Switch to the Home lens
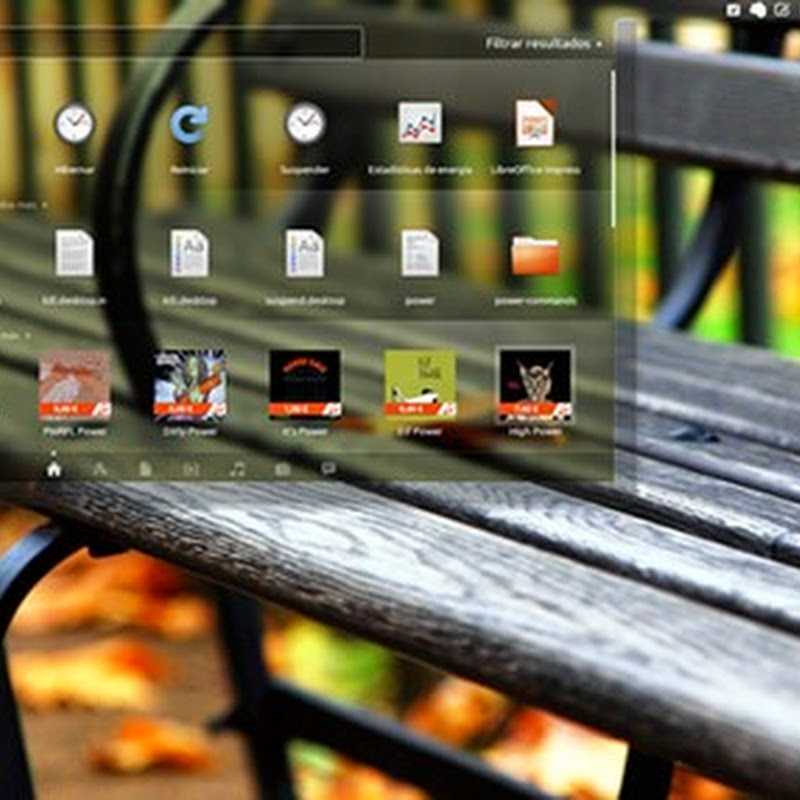Viewport: 800px width, 800px height. pyautogui.click(x=54, y=469)
